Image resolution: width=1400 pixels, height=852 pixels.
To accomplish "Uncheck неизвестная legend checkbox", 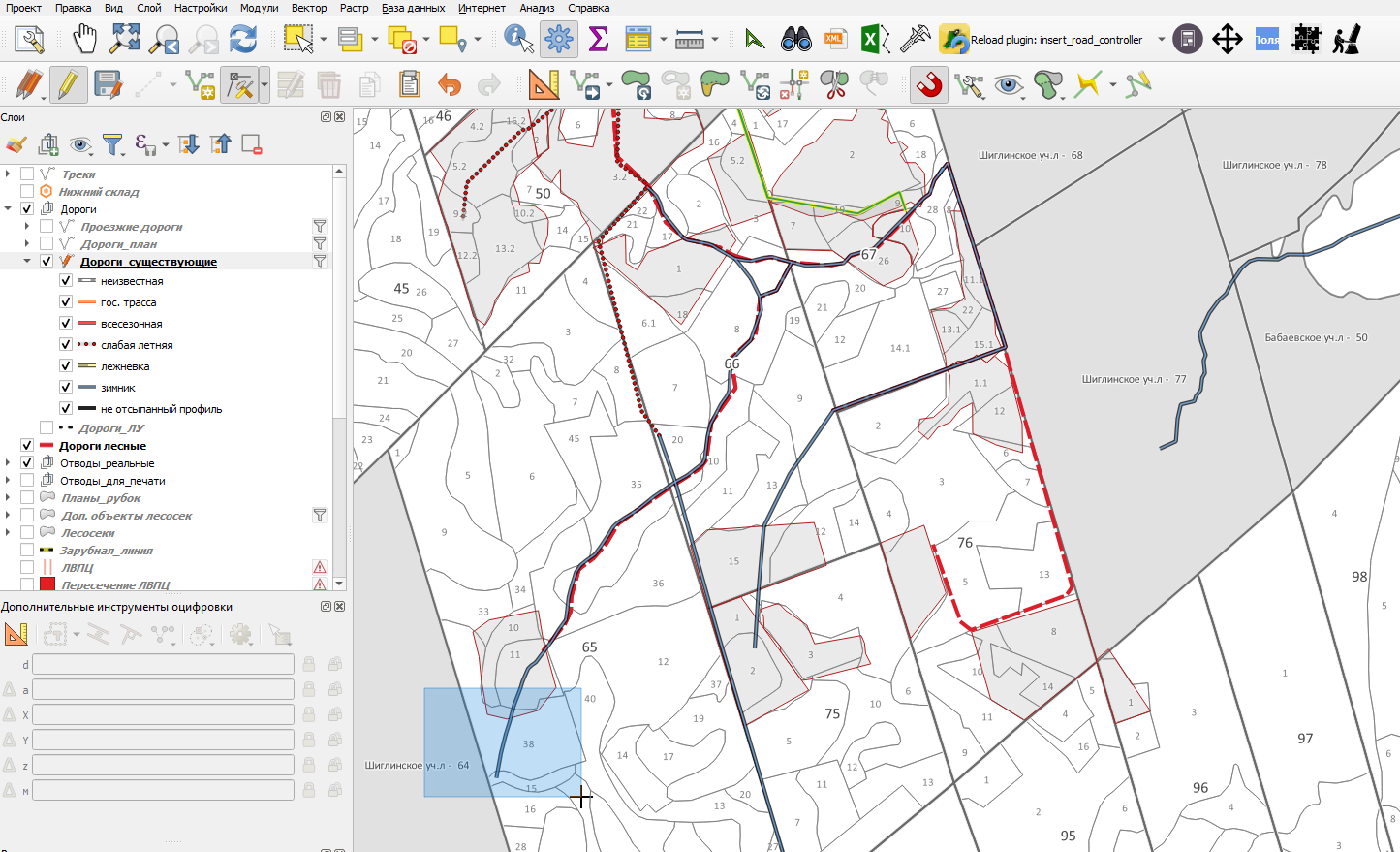I will coord(66,281).
